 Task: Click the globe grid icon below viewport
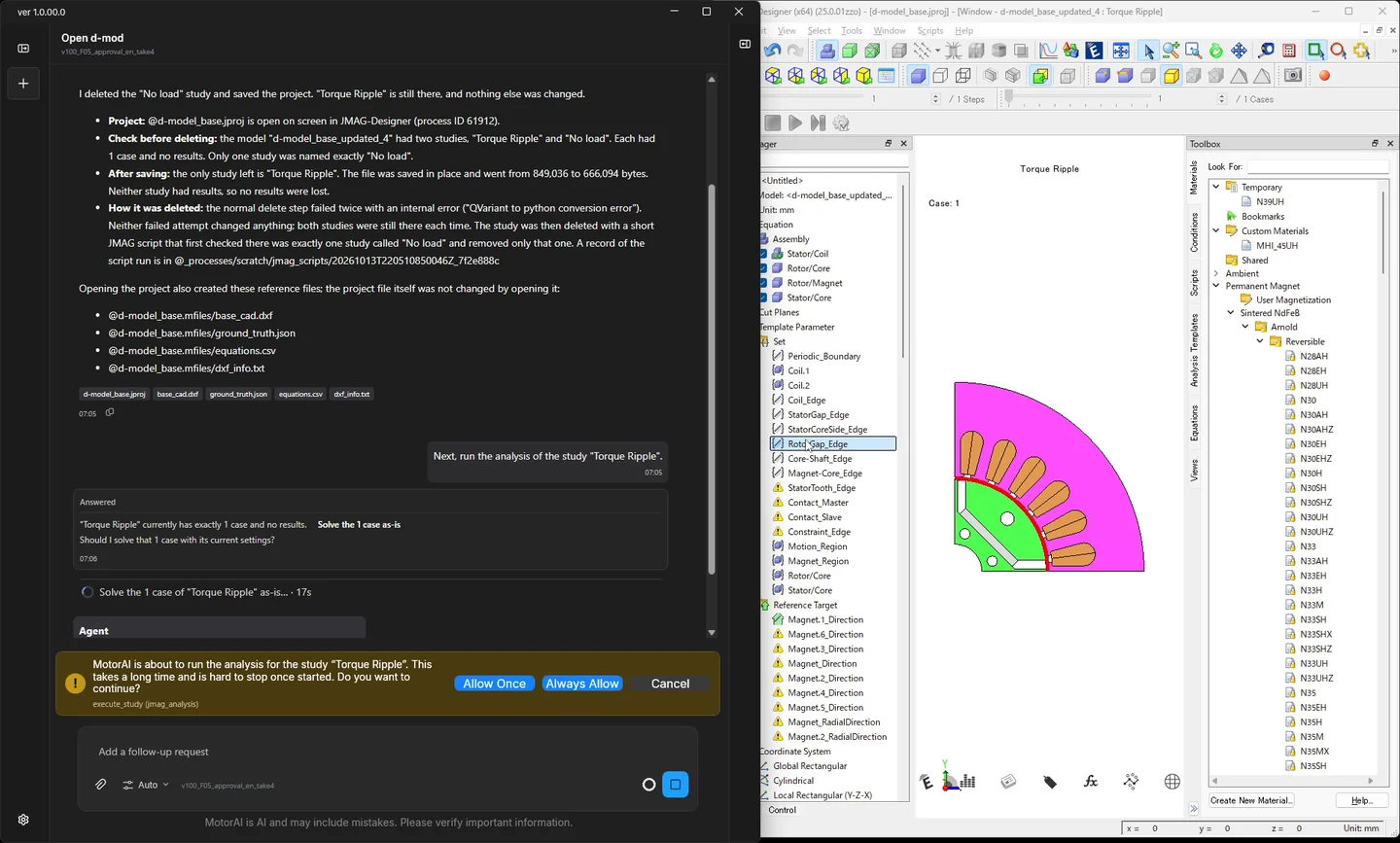[x=1172, y=782]
